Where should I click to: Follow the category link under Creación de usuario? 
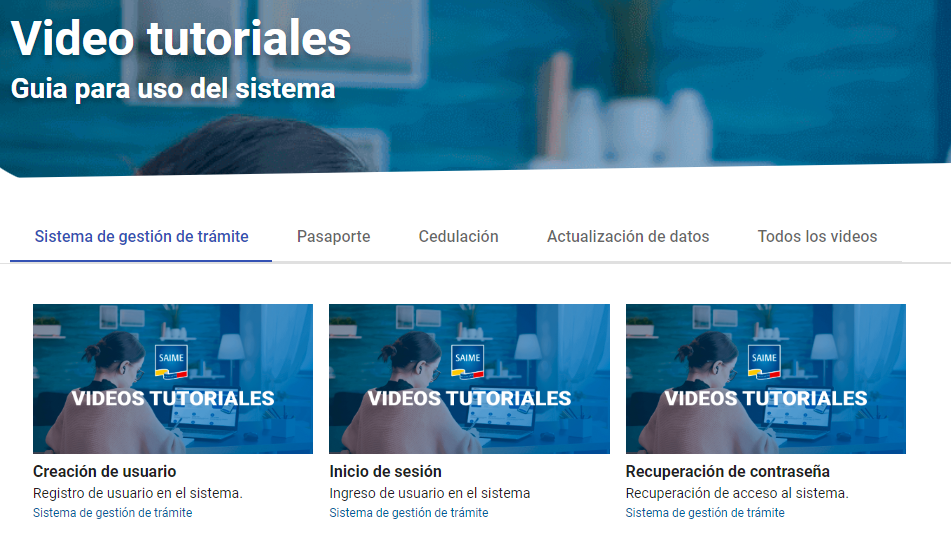click(112, 513)
